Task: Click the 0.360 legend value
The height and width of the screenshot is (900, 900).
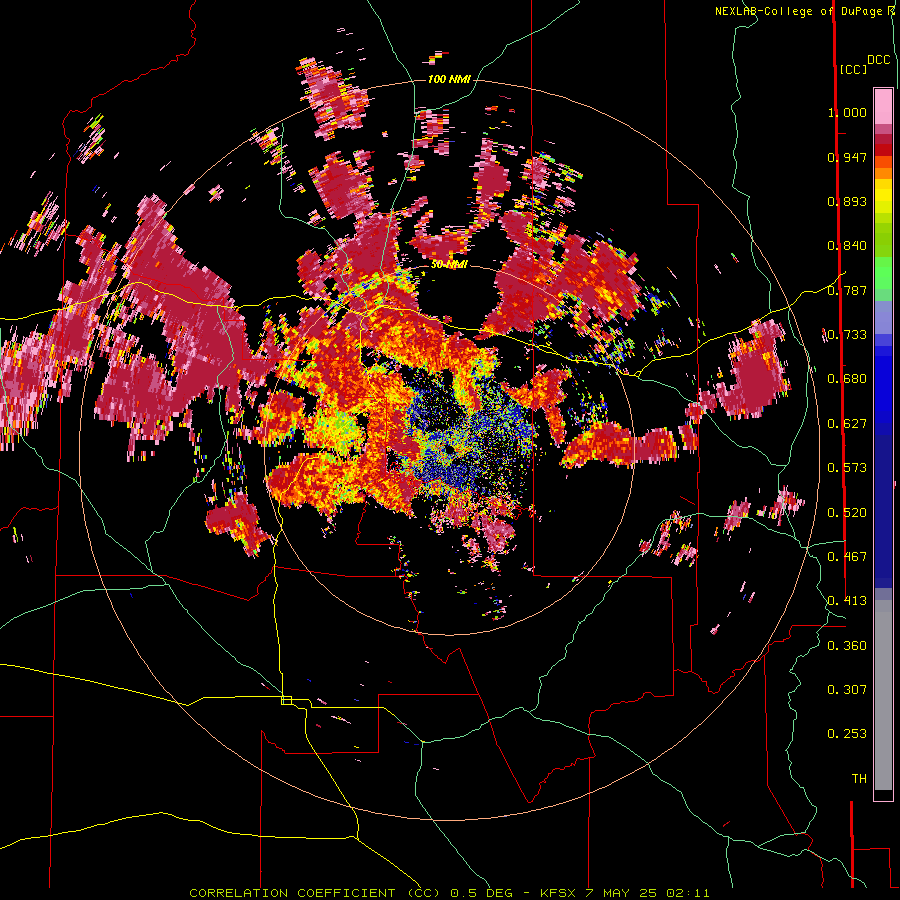Action: click(847, 646)
